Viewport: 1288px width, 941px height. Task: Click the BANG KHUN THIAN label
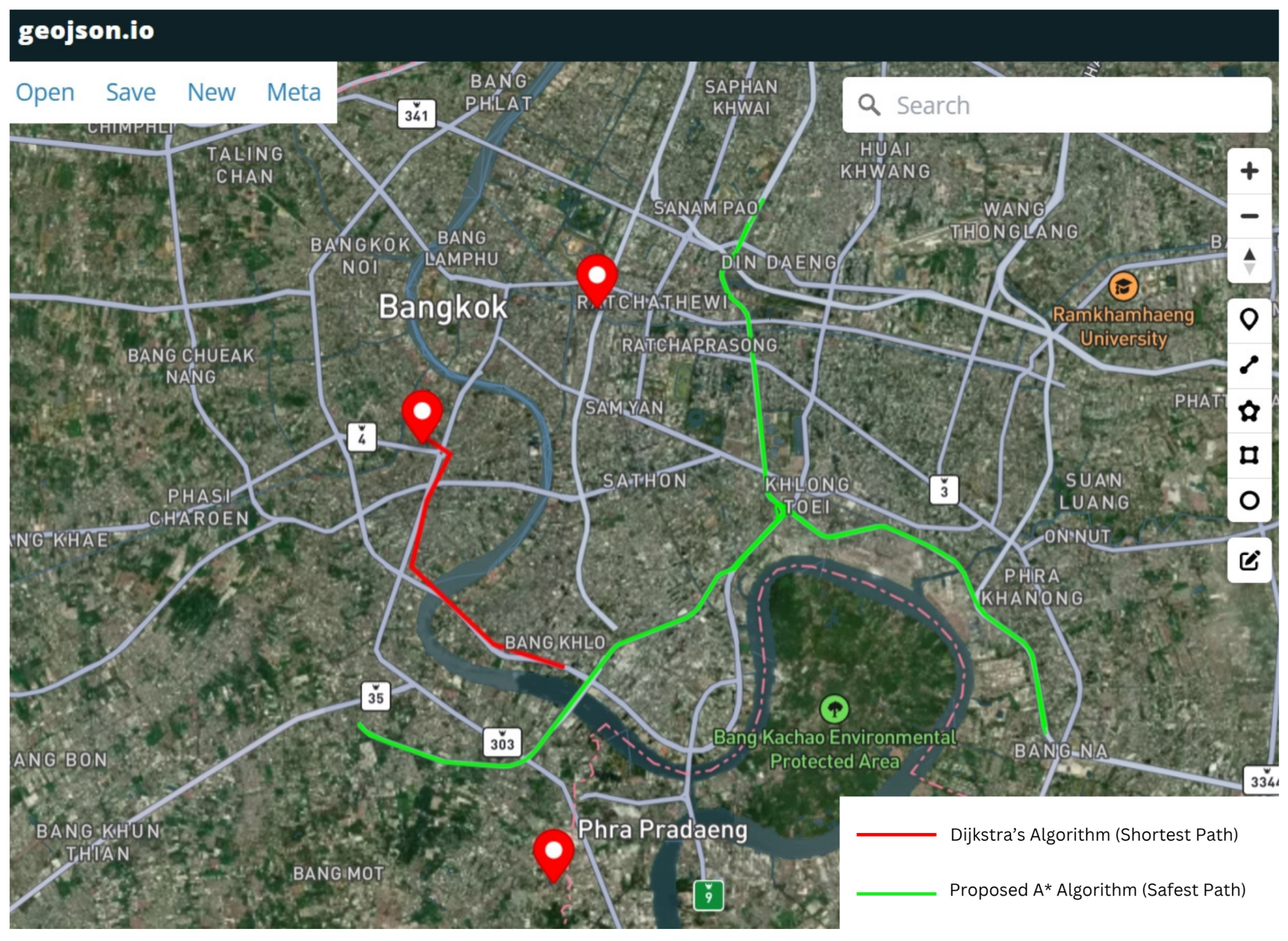(98, 843)
